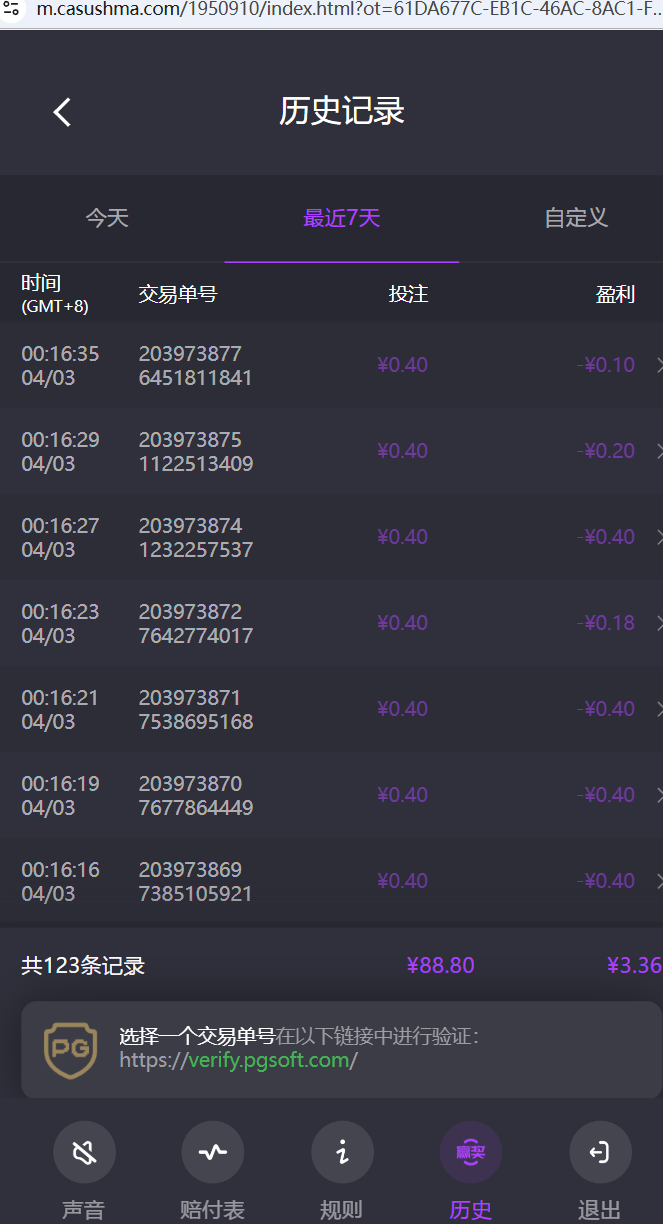Open the 00:16:19 transaction row
663x1224 pixels.
pyautogui.click(x=330, y=796)
